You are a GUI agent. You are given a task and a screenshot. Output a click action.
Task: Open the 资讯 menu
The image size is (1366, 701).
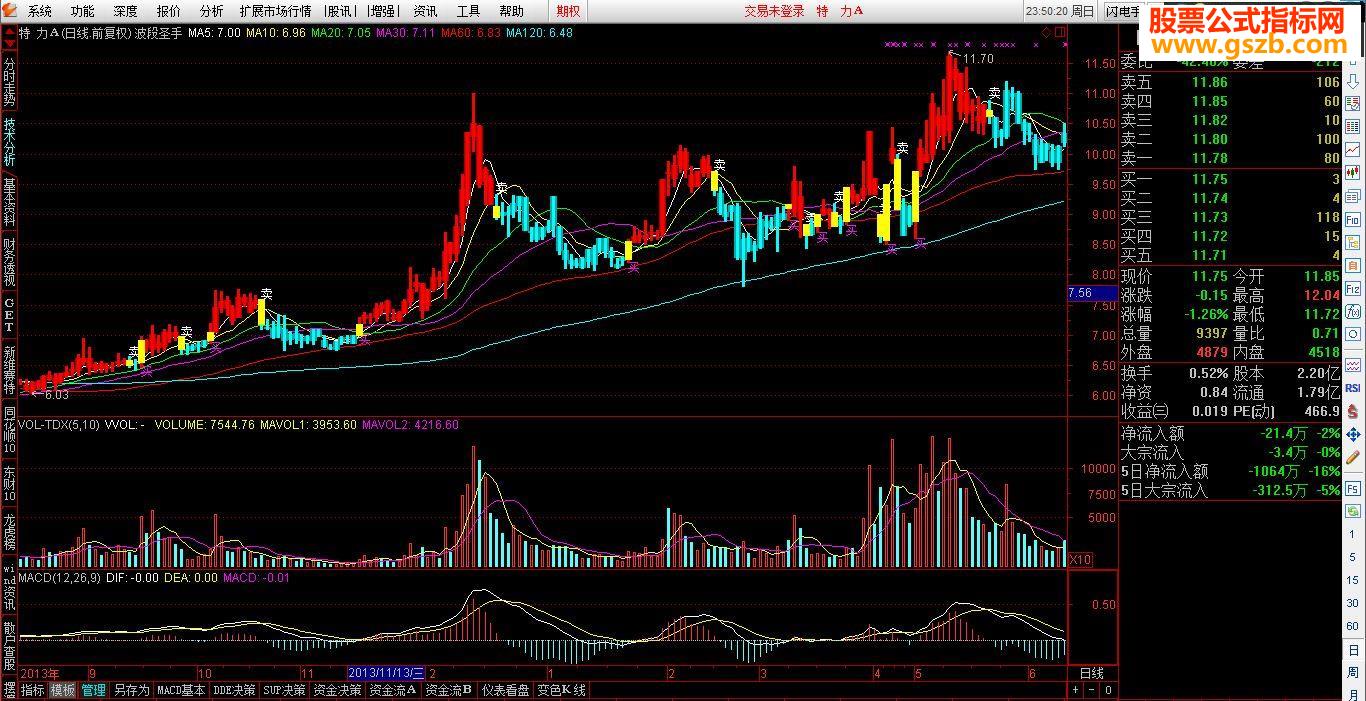pyautogui.click(x=425, y=11)
